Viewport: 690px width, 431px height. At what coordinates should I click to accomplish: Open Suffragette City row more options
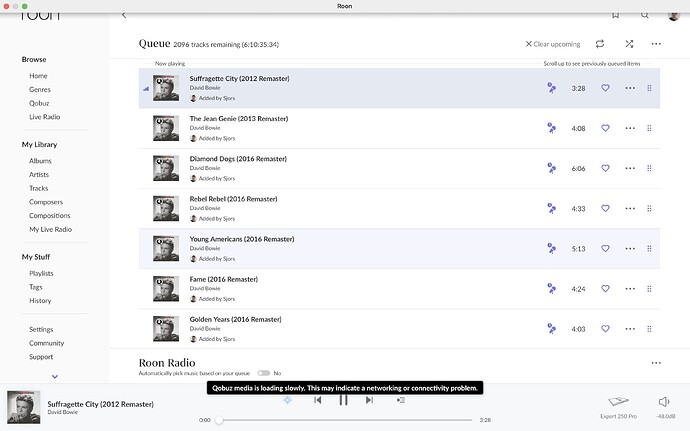(630, 88)
